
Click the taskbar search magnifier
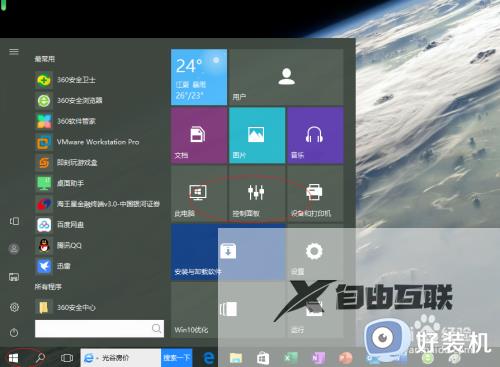(x=40, y=358)
